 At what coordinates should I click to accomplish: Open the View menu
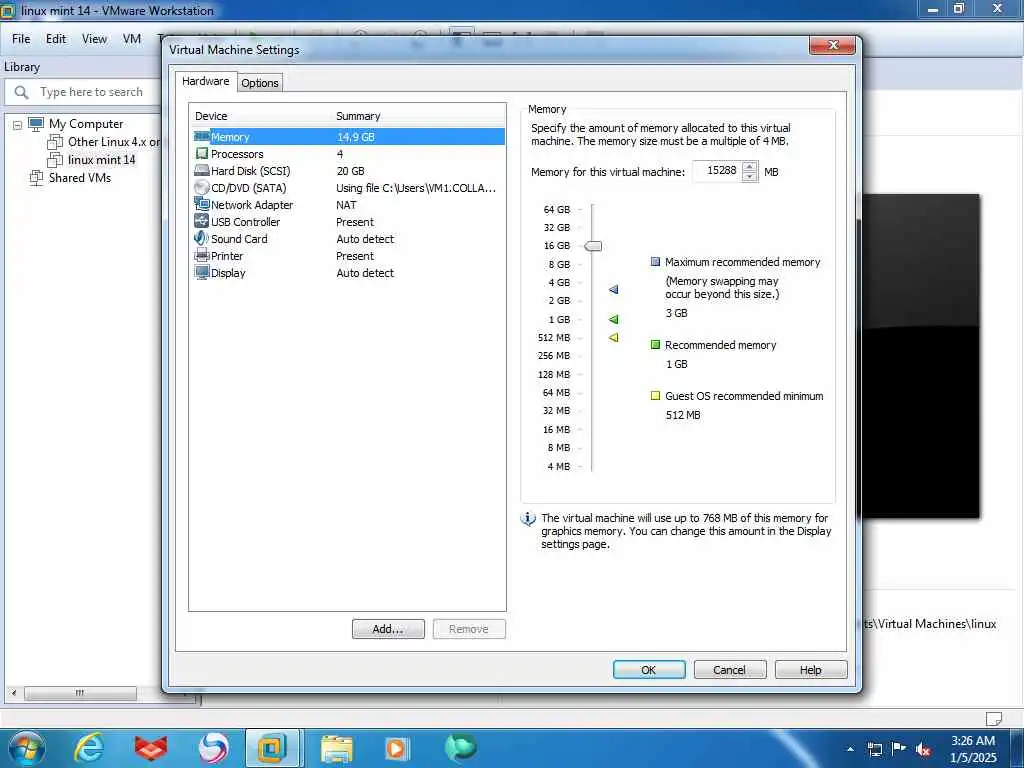click(x=94, y=39)
